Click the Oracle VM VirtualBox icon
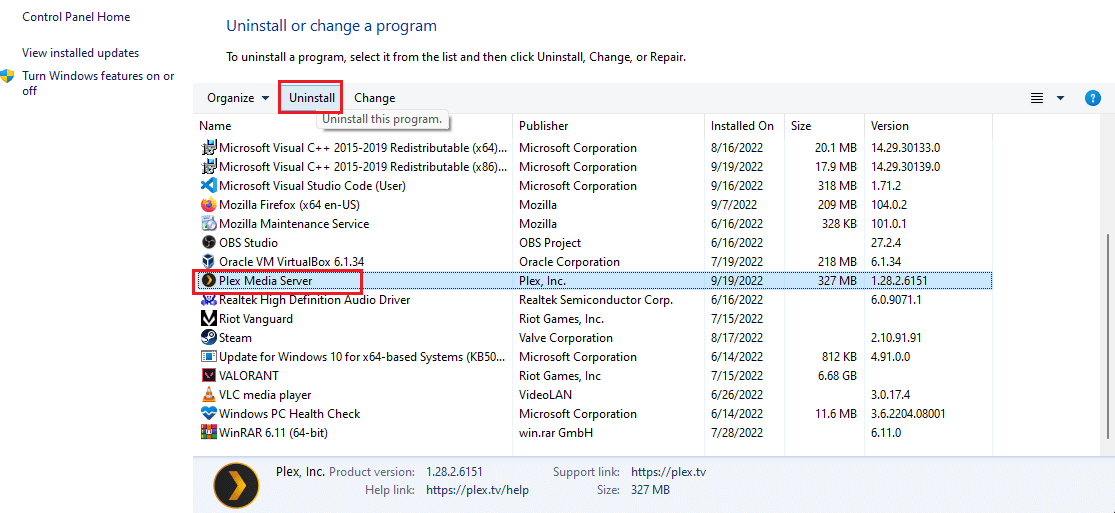 [x=208, y=262]
